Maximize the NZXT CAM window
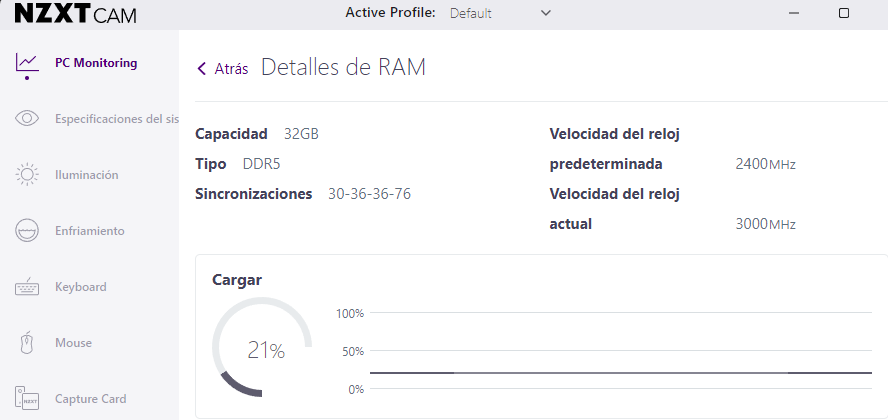The width and height of the screenshot is (888, 420). point(843,13)
